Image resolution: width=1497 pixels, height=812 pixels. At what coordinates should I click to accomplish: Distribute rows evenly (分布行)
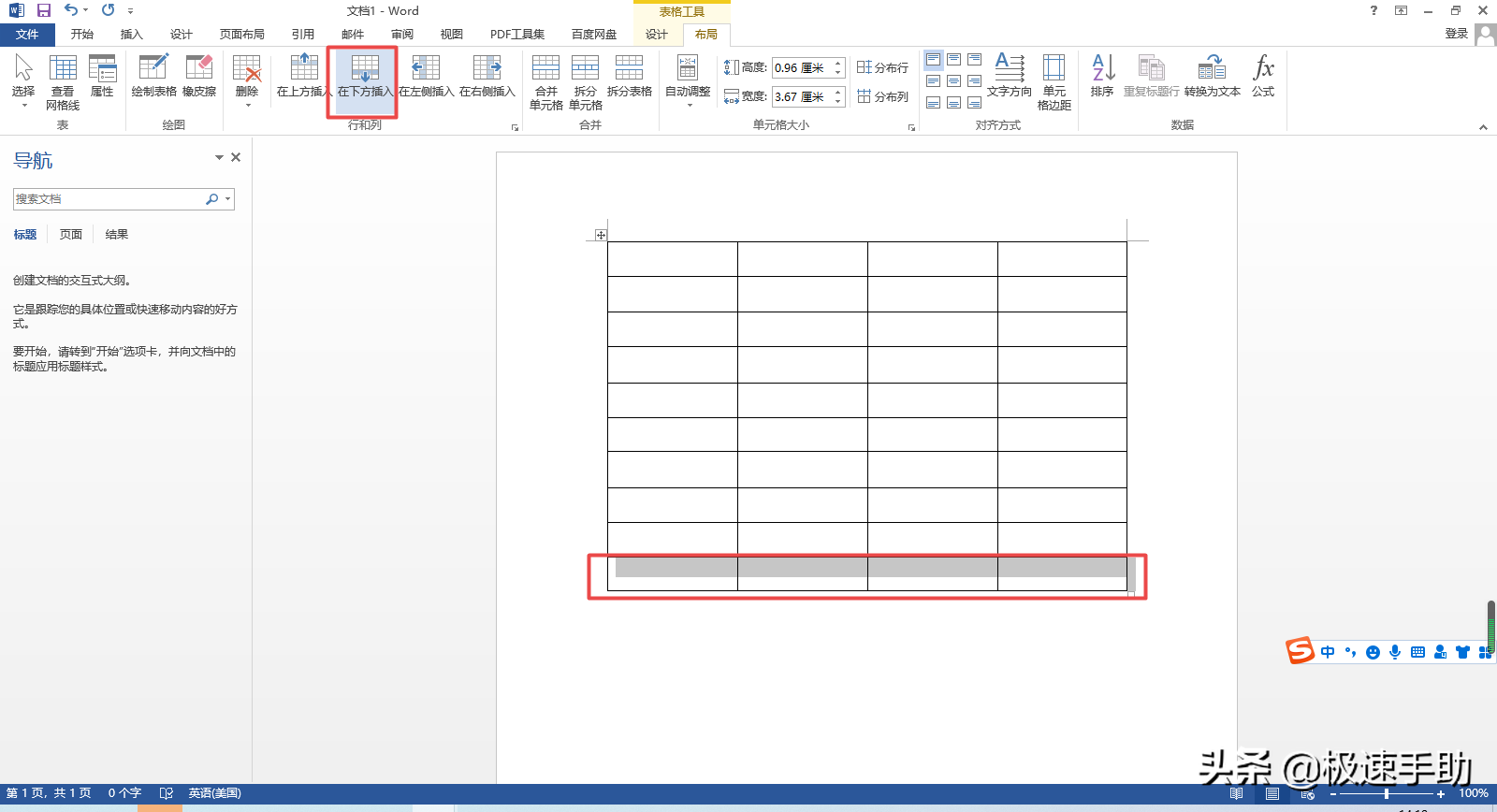click(883, 67)
